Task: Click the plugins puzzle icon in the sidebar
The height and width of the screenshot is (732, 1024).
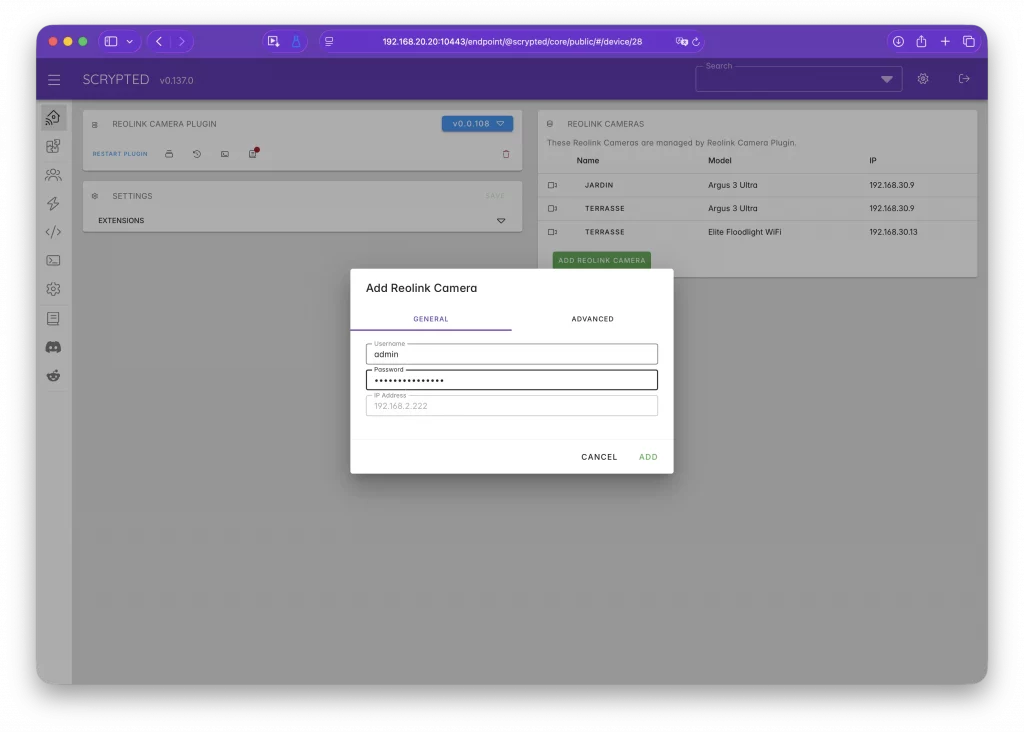Action: (x=53, y=146)
